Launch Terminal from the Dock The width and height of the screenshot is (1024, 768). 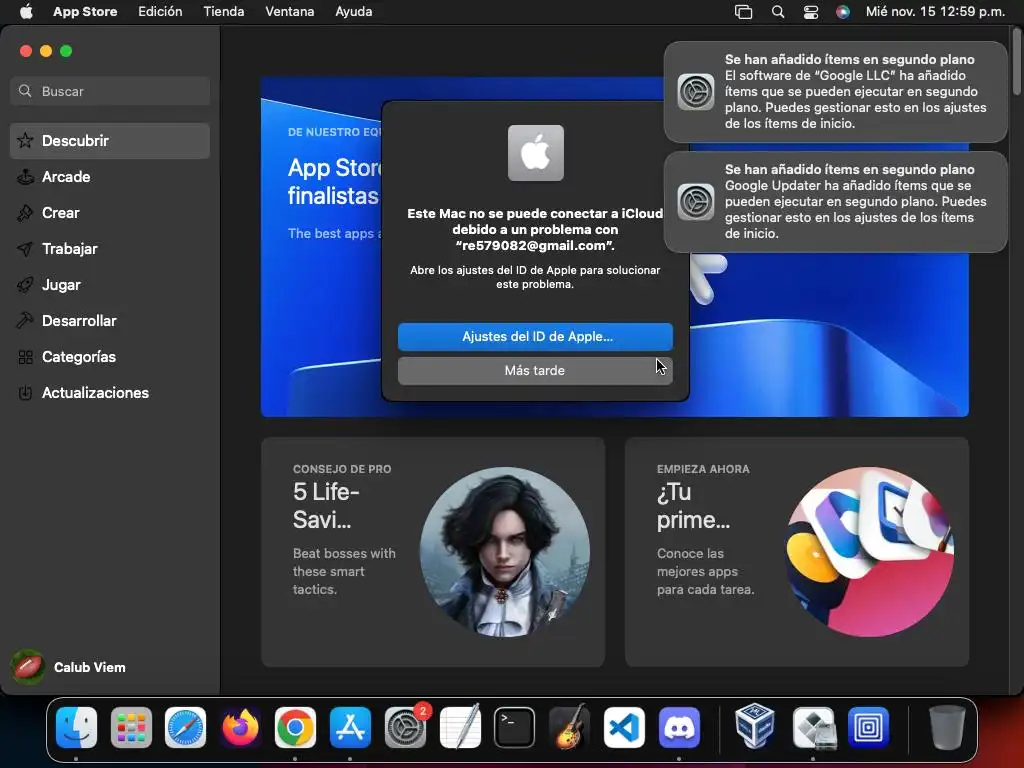(x=515, y=727)
